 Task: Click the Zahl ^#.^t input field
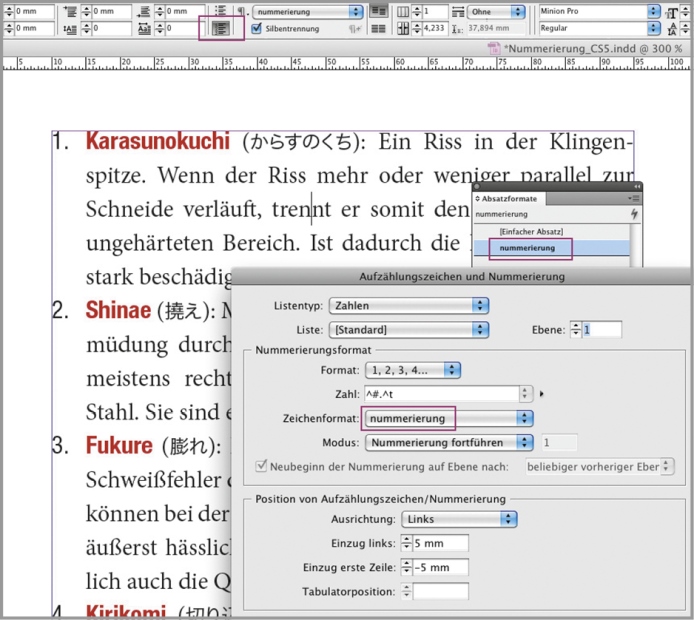(x=442, y=393)
